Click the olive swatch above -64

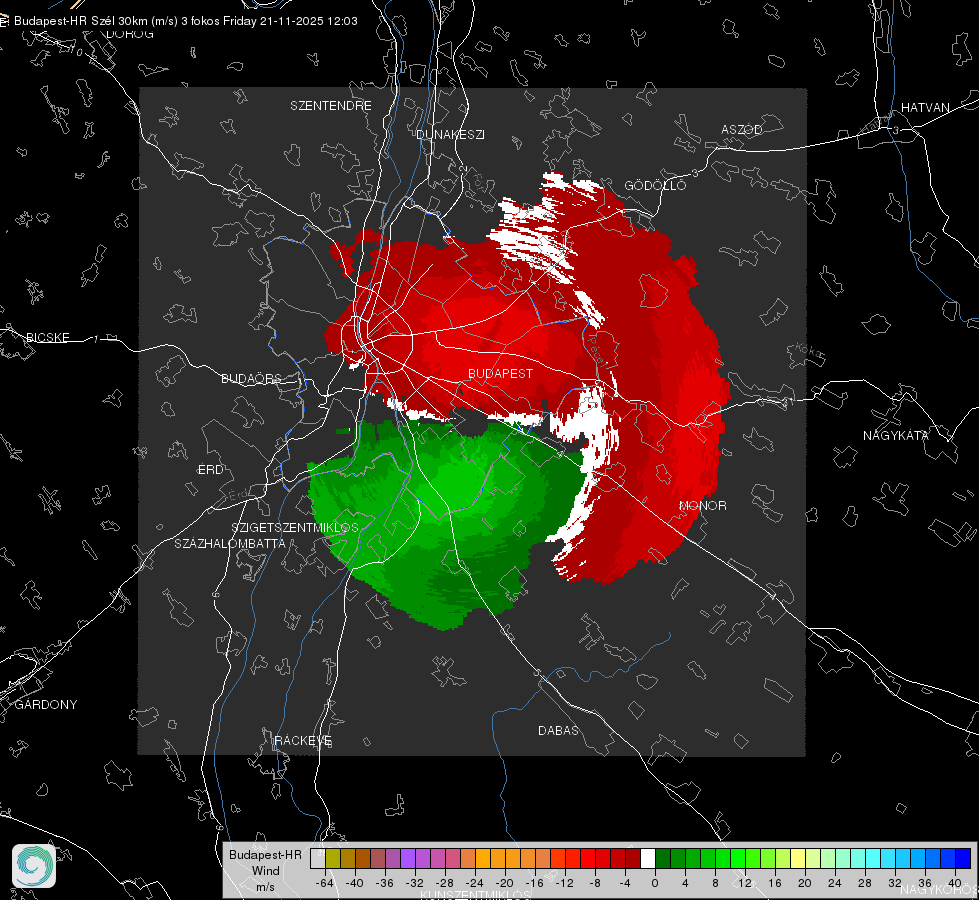(333, 858)
